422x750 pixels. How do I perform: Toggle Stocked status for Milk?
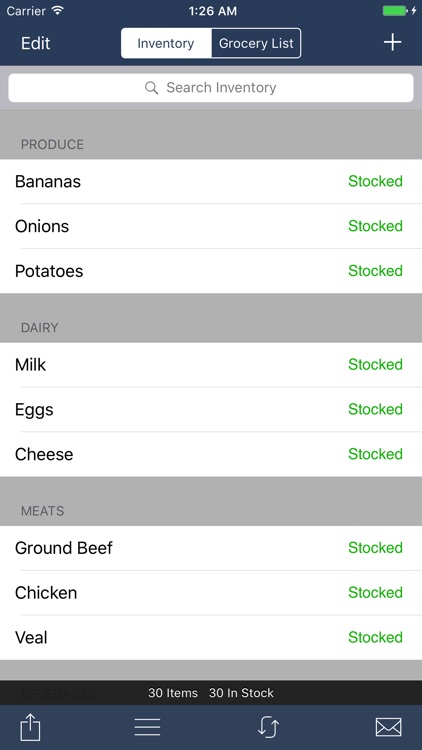click(375, 364)
